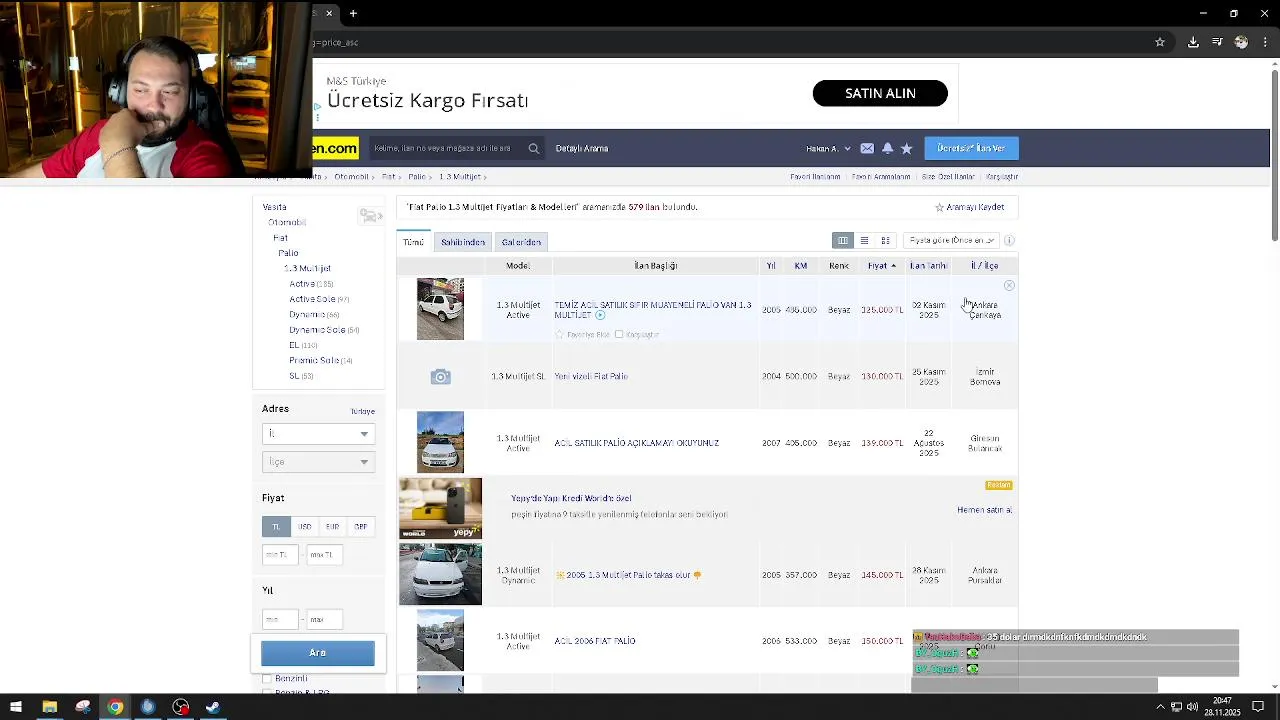This screenshot has height=720, width=1280.
Task: Click the Ücretsiz İlan Ver button
Action: 971,148
